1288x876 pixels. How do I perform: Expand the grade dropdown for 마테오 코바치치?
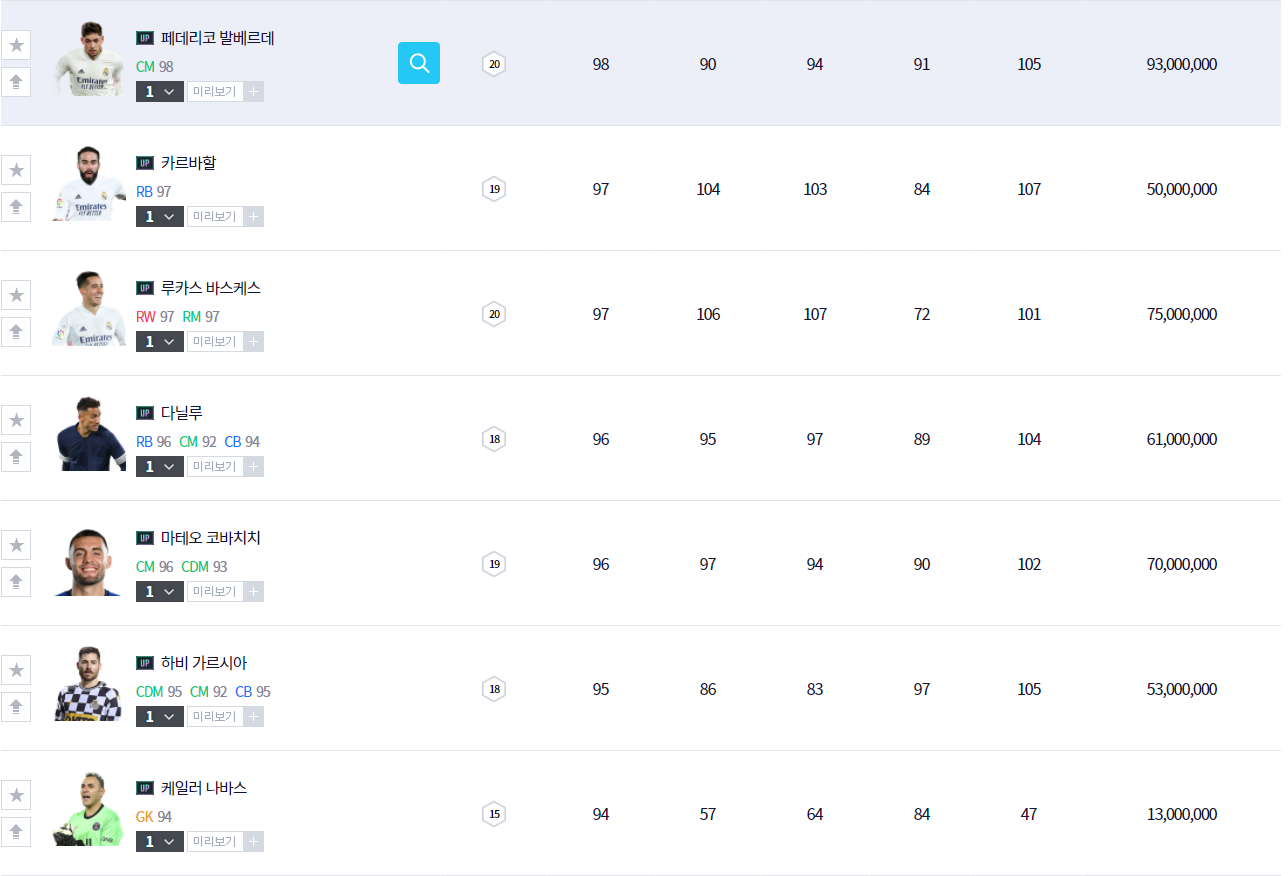(x=159, y=592)
